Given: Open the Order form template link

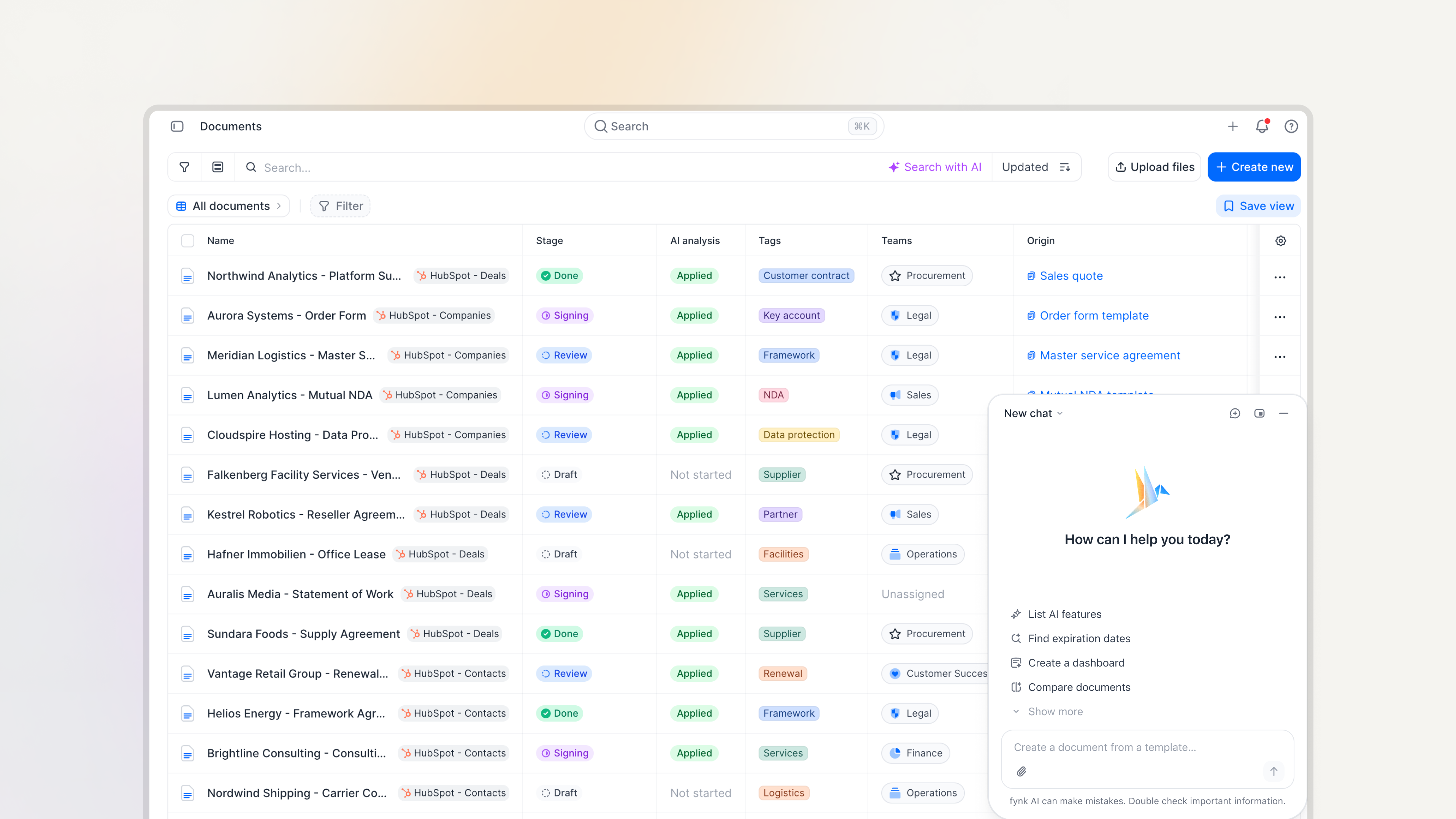Looking at the screenshot, I should [x=1088, y=315].
